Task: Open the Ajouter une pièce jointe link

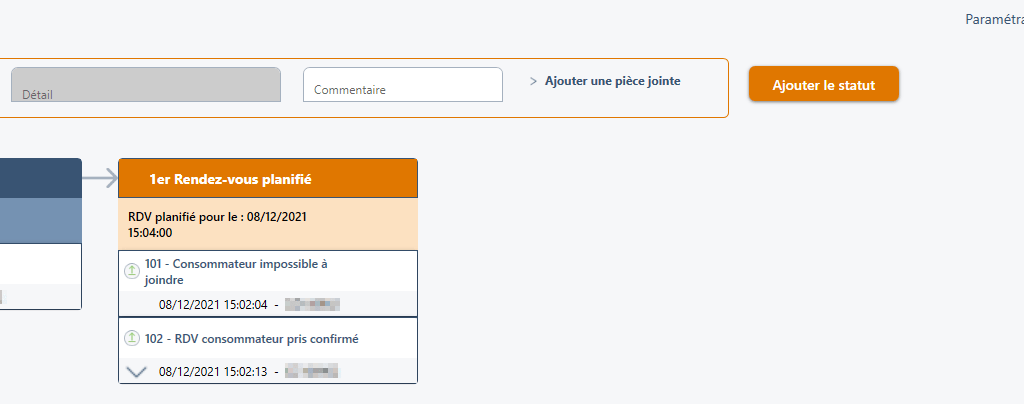Action: coord(612,81)
